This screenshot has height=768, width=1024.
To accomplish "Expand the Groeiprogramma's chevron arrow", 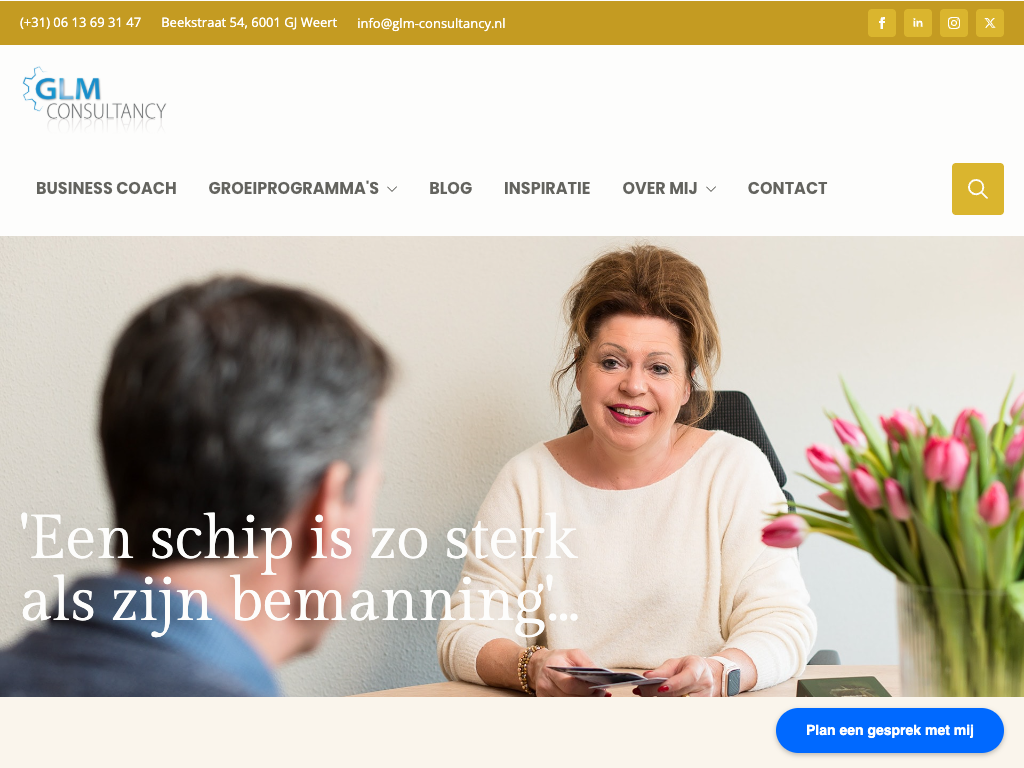I will (392, 189).
